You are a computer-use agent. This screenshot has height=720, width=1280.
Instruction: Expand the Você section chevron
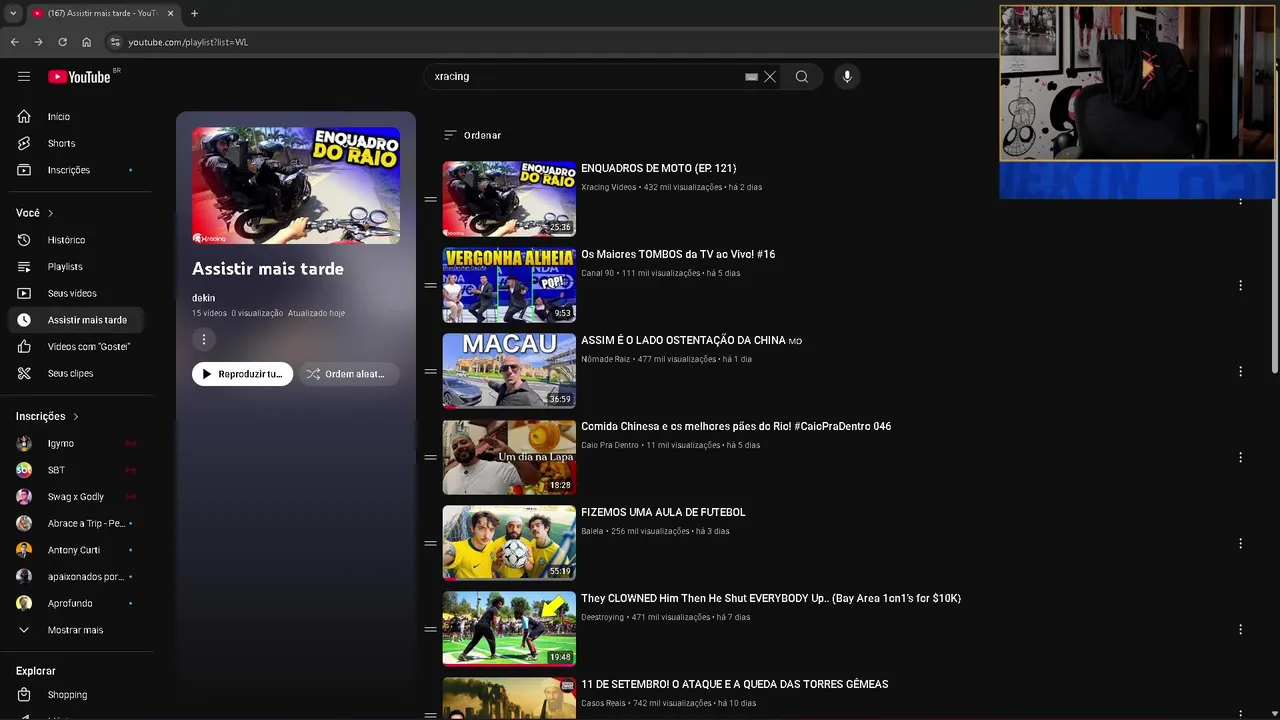click(50, 213)
